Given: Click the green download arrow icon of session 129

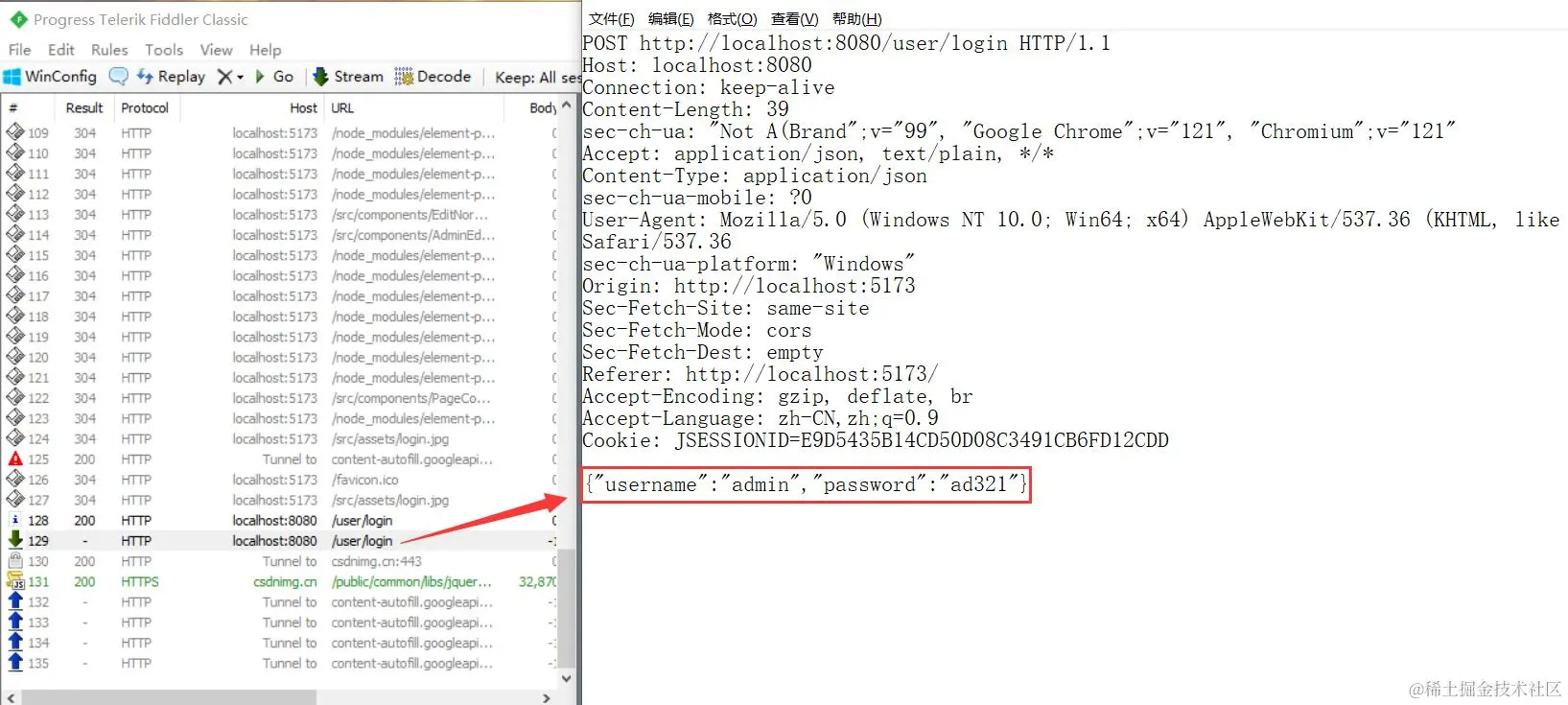Looking at the screenshot, I should 15,540.
